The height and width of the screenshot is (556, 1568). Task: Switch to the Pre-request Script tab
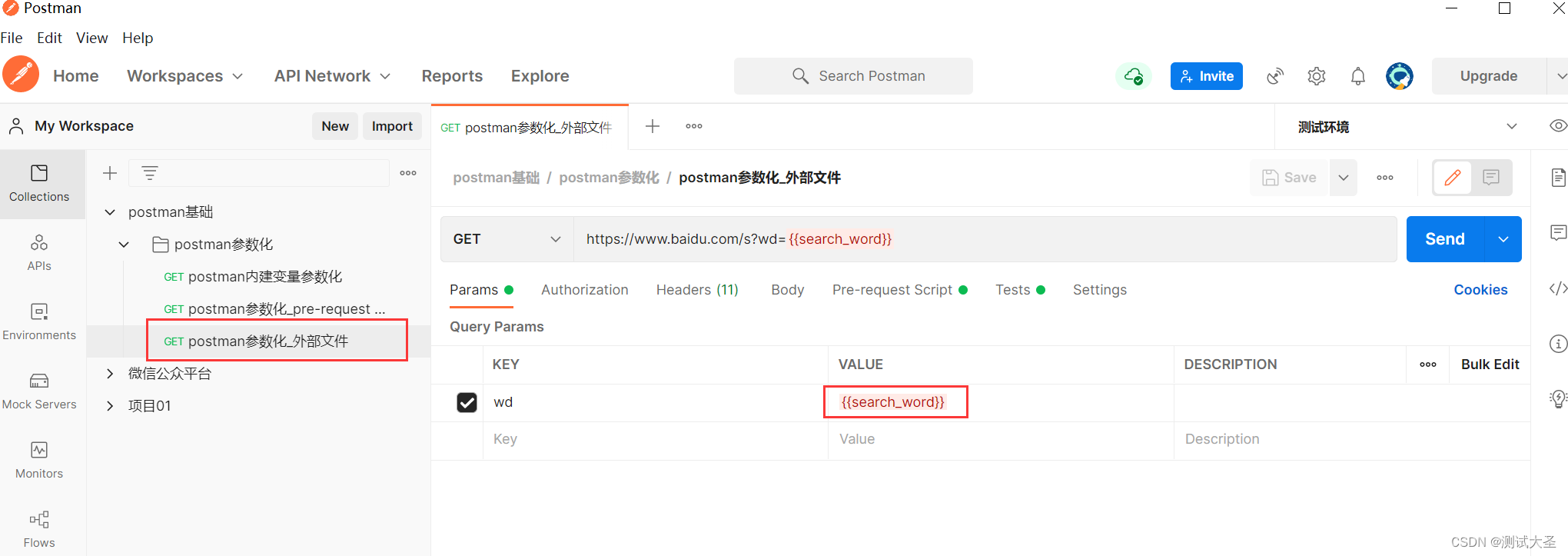[x=899, y=290]
